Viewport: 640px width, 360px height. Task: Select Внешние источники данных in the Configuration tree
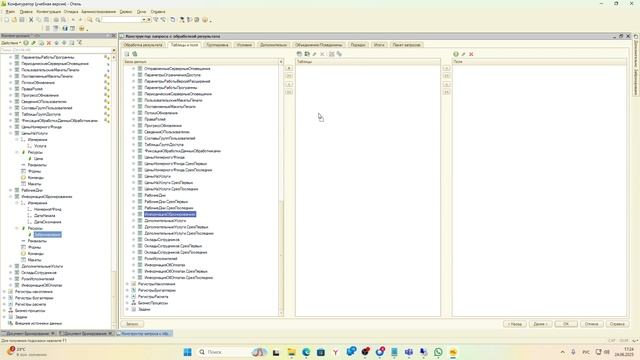(38, 323)
